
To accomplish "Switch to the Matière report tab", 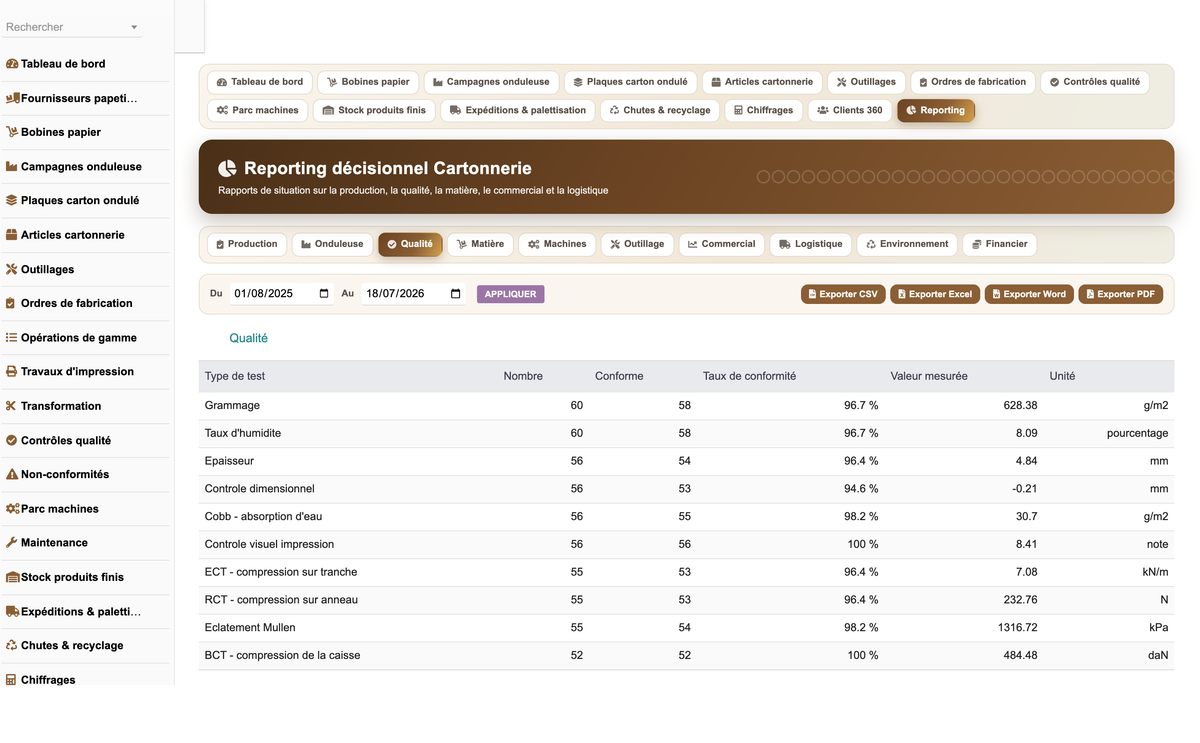I will pyautogui.click(x=480, y=244).
